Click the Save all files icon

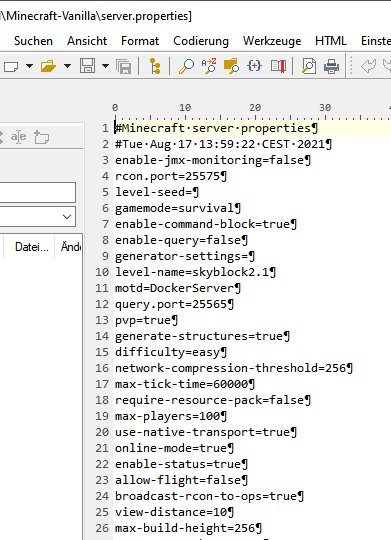coord(124,66)
